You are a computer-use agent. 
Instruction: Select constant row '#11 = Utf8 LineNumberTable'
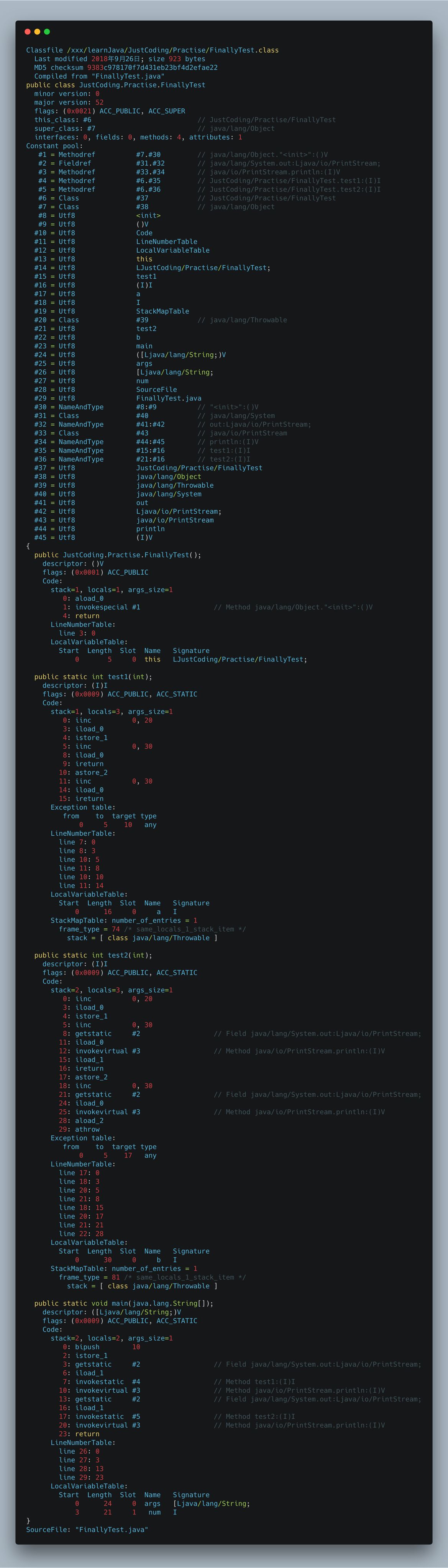(x=115, y=242)
